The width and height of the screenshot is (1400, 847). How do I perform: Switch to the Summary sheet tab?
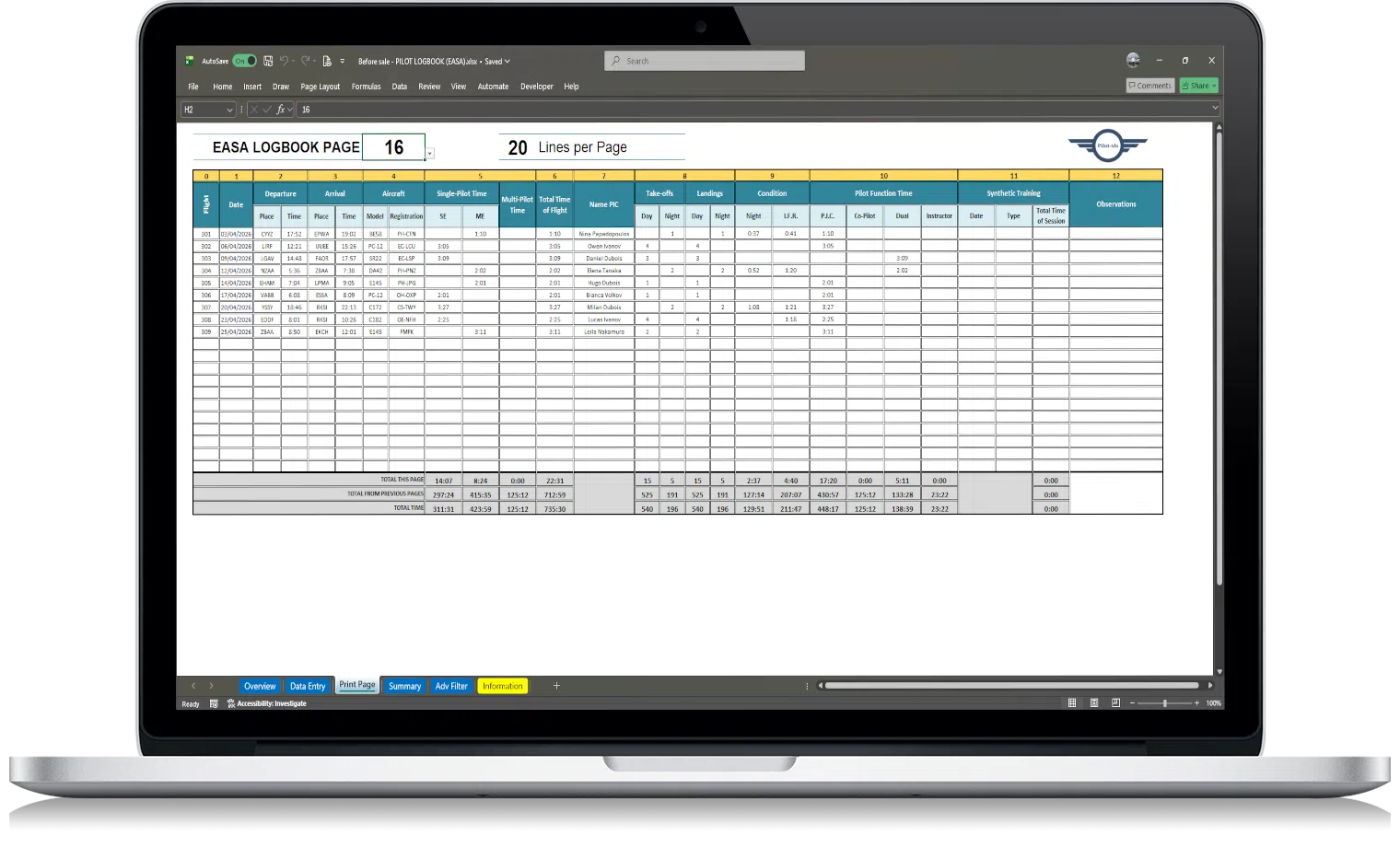[x=404, y=686]
